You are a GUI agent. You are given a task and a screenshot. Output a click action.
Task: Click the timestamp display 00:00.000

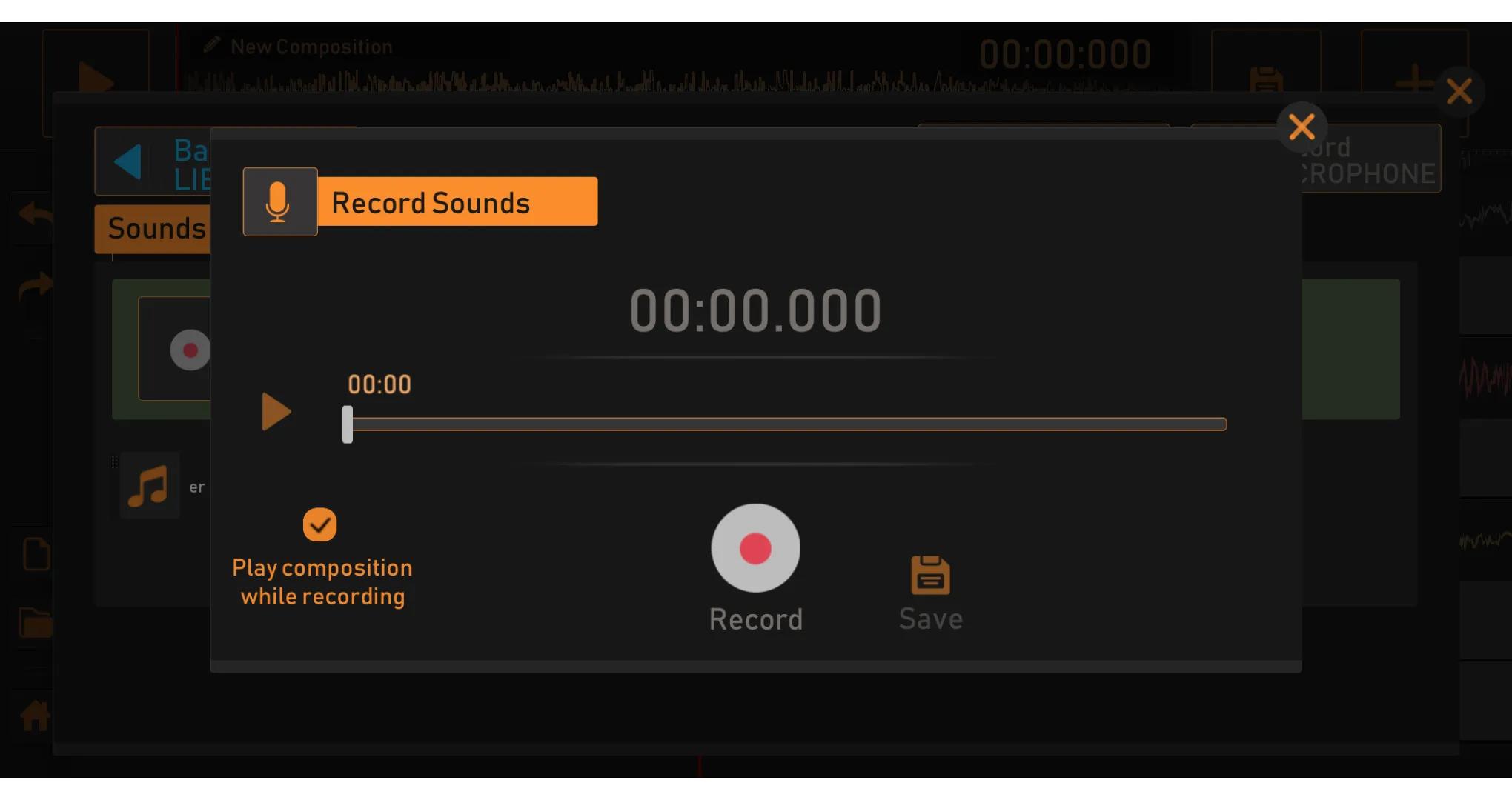point(756,309)
